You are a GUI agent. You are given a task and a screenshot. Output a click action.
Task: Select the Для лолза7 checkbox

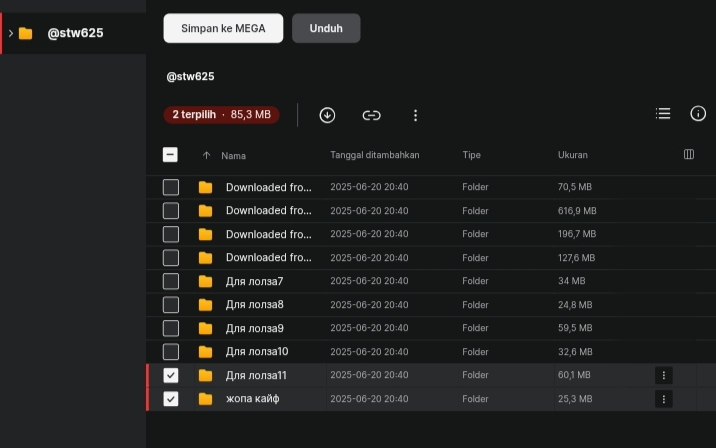tap(171, 281)
